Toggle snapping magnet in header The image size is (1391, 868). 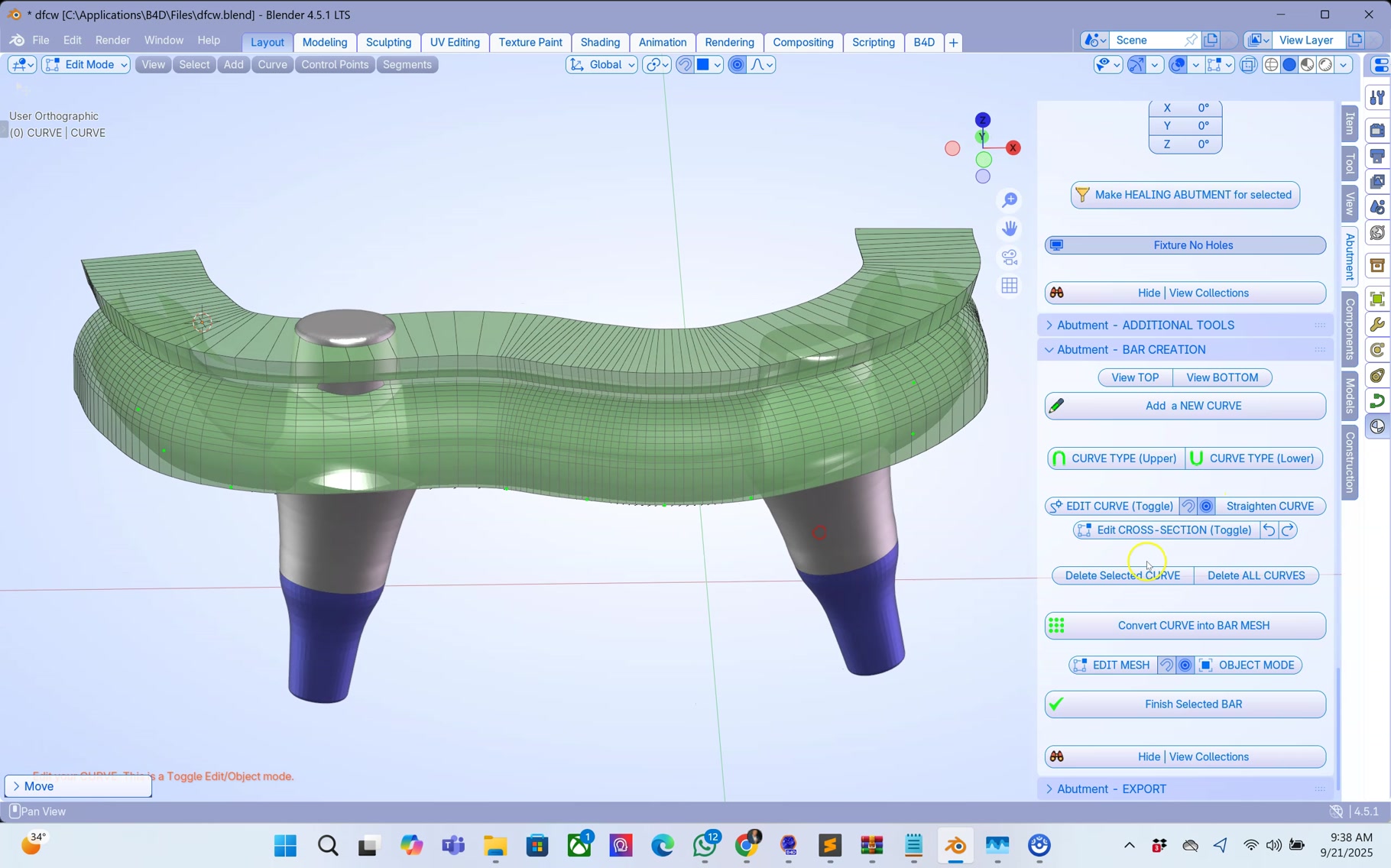[x=685, y=65]
